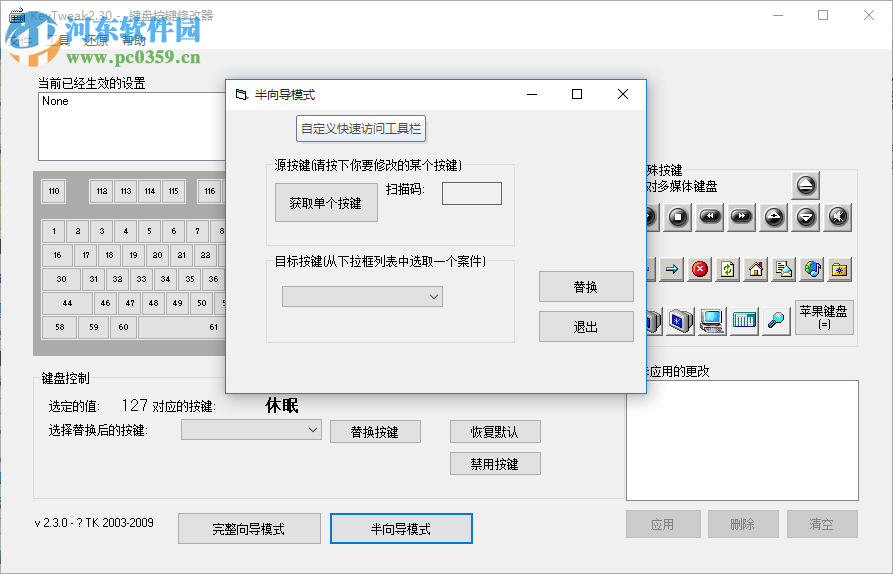Click keyboard key 50
The height and width of the screenshot is (574, 893).
202,303
